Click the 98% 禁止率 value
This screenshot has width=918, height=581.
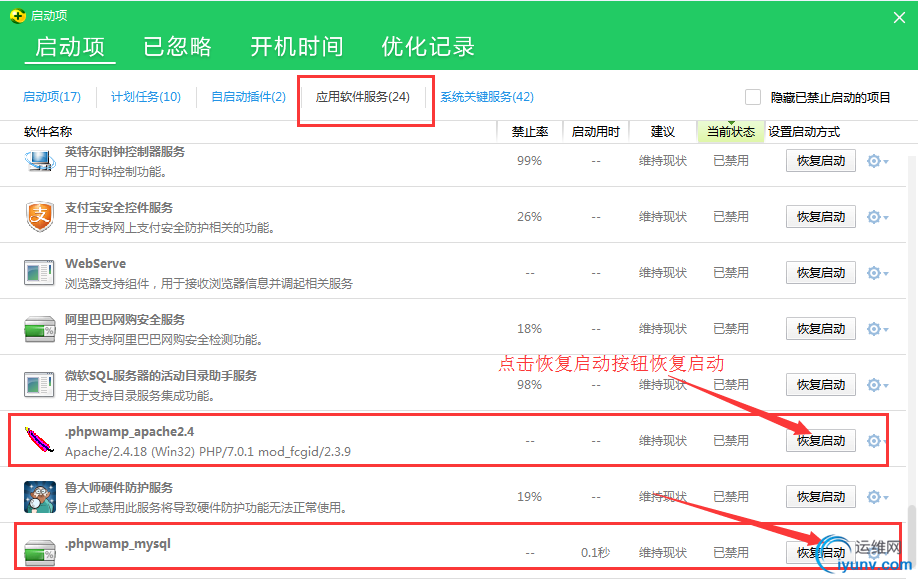coord(529,385)
